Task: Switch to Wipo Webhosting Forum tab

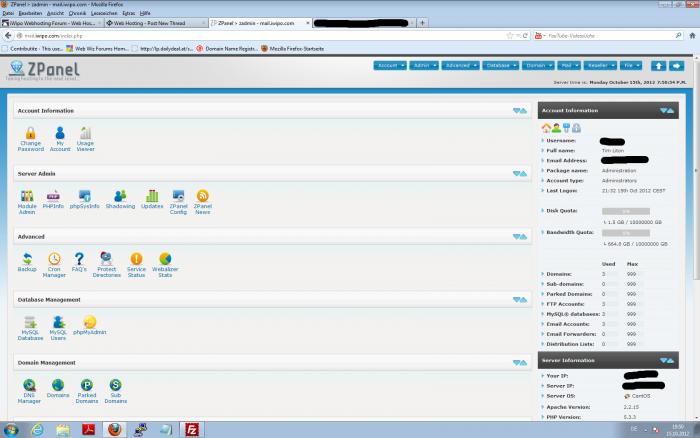Action: pyautogui.click(x=52, y=23)
